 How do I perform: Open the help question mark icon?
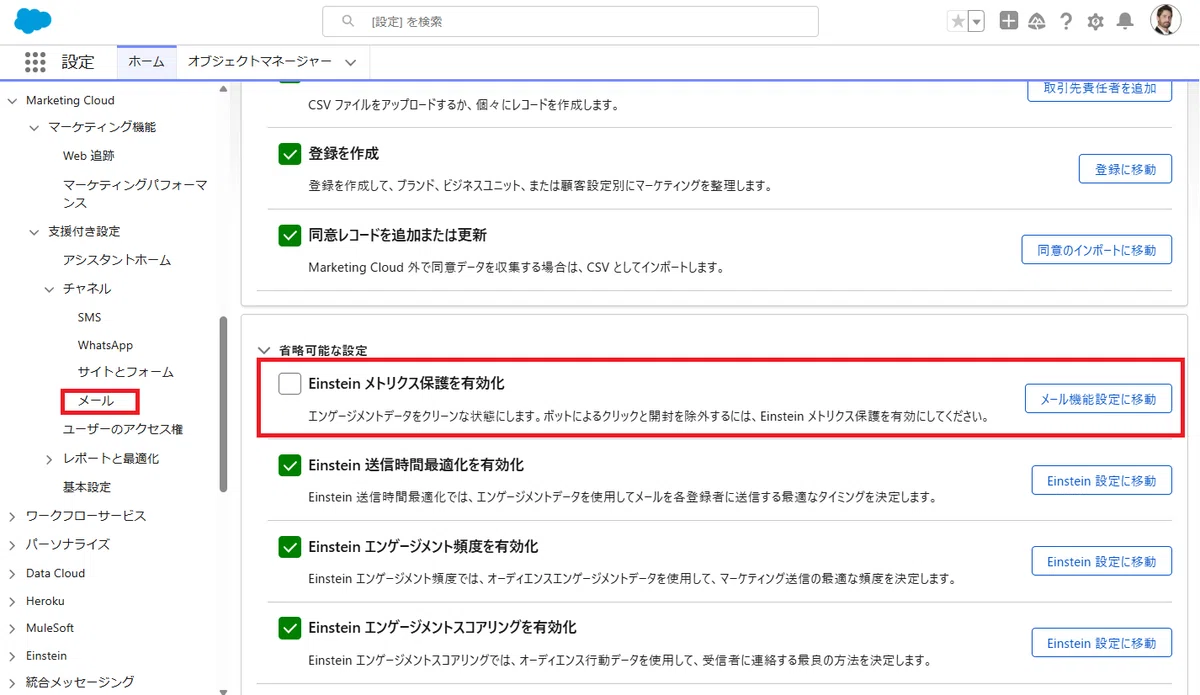pos(1066,21)
